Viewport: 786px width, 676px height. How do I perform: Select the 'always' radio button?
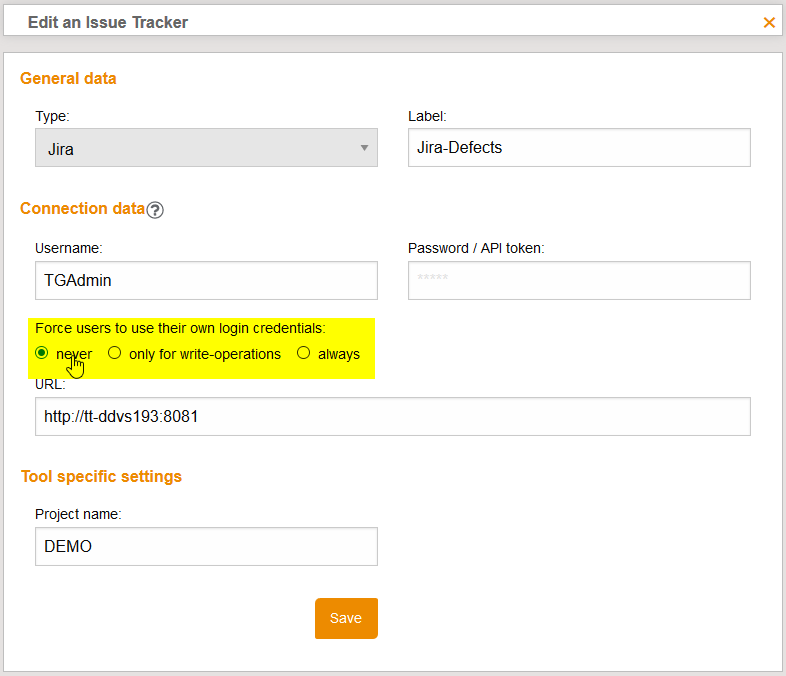304,353
